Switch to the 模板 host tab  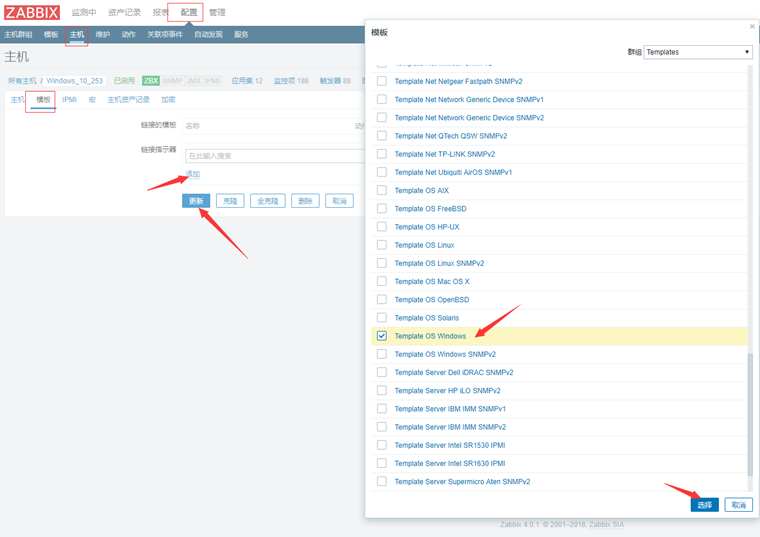point(43,99)
